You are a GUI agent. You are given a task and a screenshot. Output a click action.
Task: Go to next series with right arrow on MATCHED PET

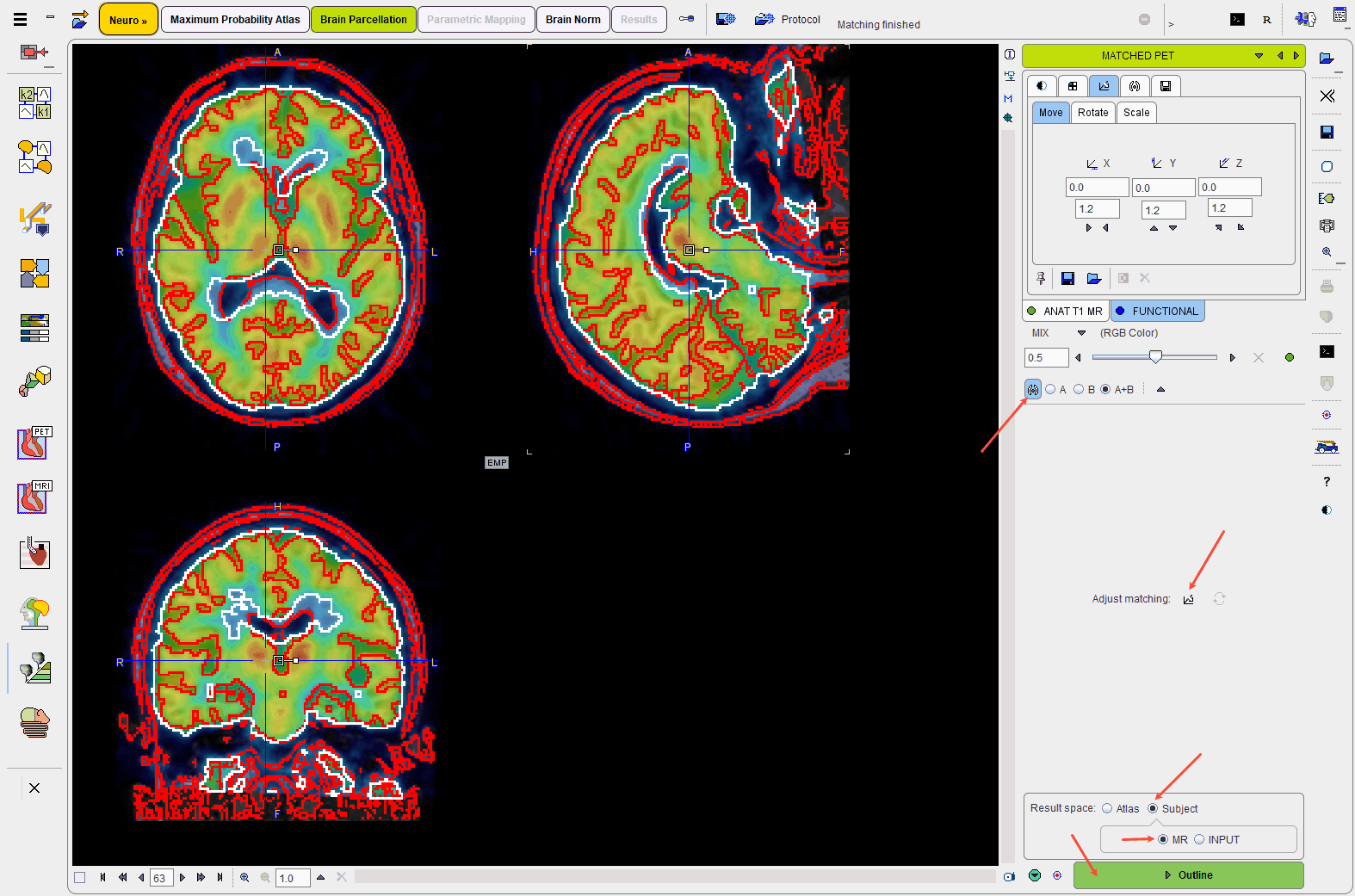click(x=1296, y=55)
